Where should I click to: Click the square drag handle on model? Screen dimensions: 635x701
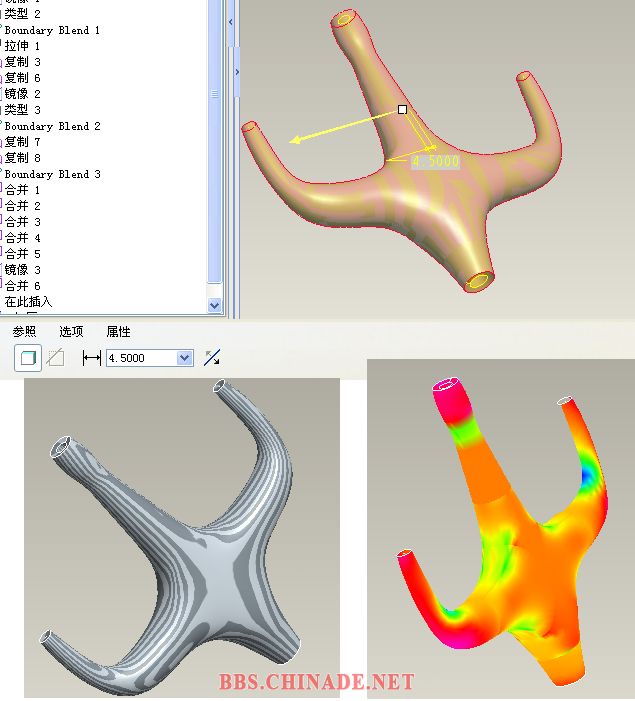(402, 110)
